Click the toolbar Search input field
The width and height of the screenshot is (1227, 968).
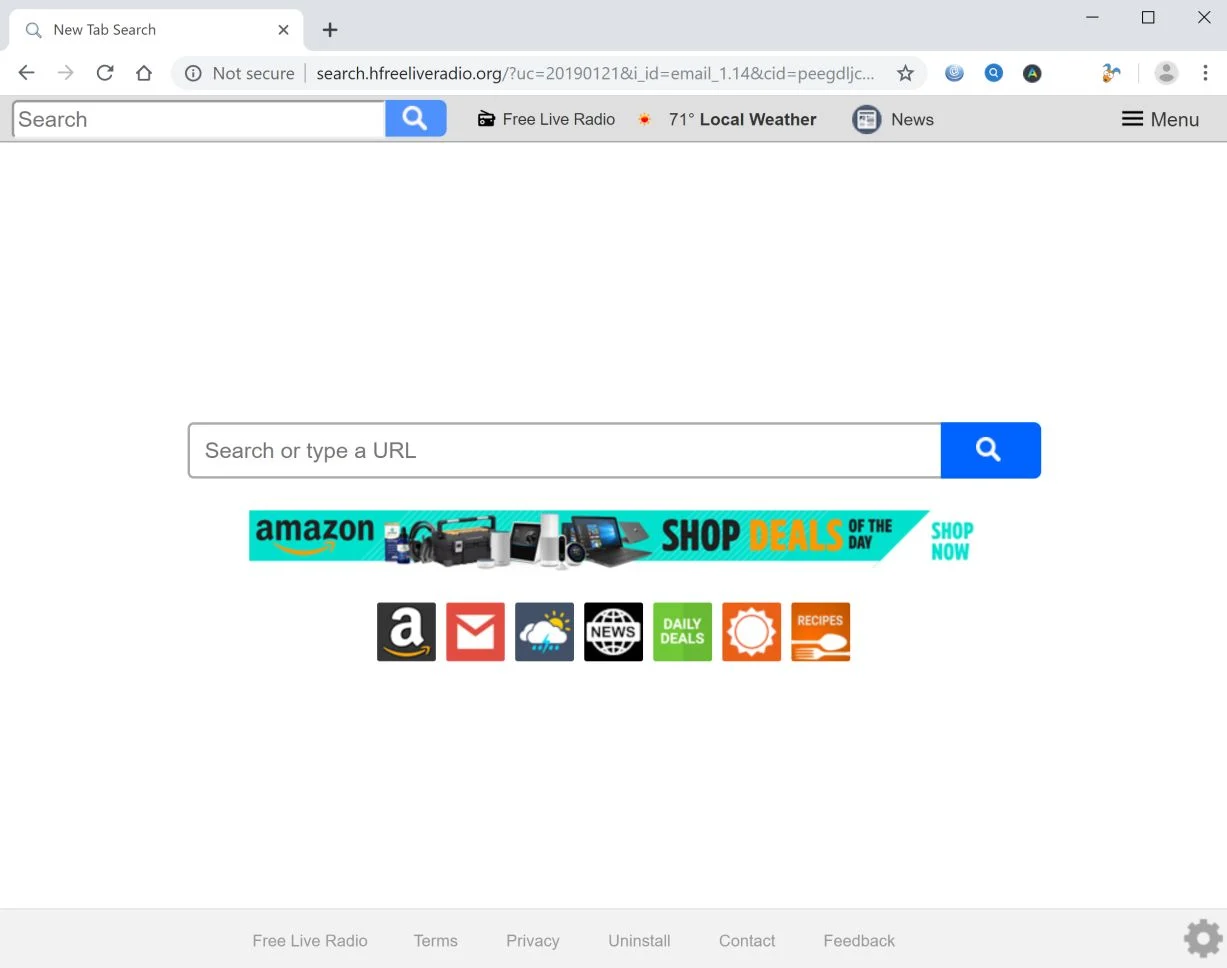click(200, 119)
